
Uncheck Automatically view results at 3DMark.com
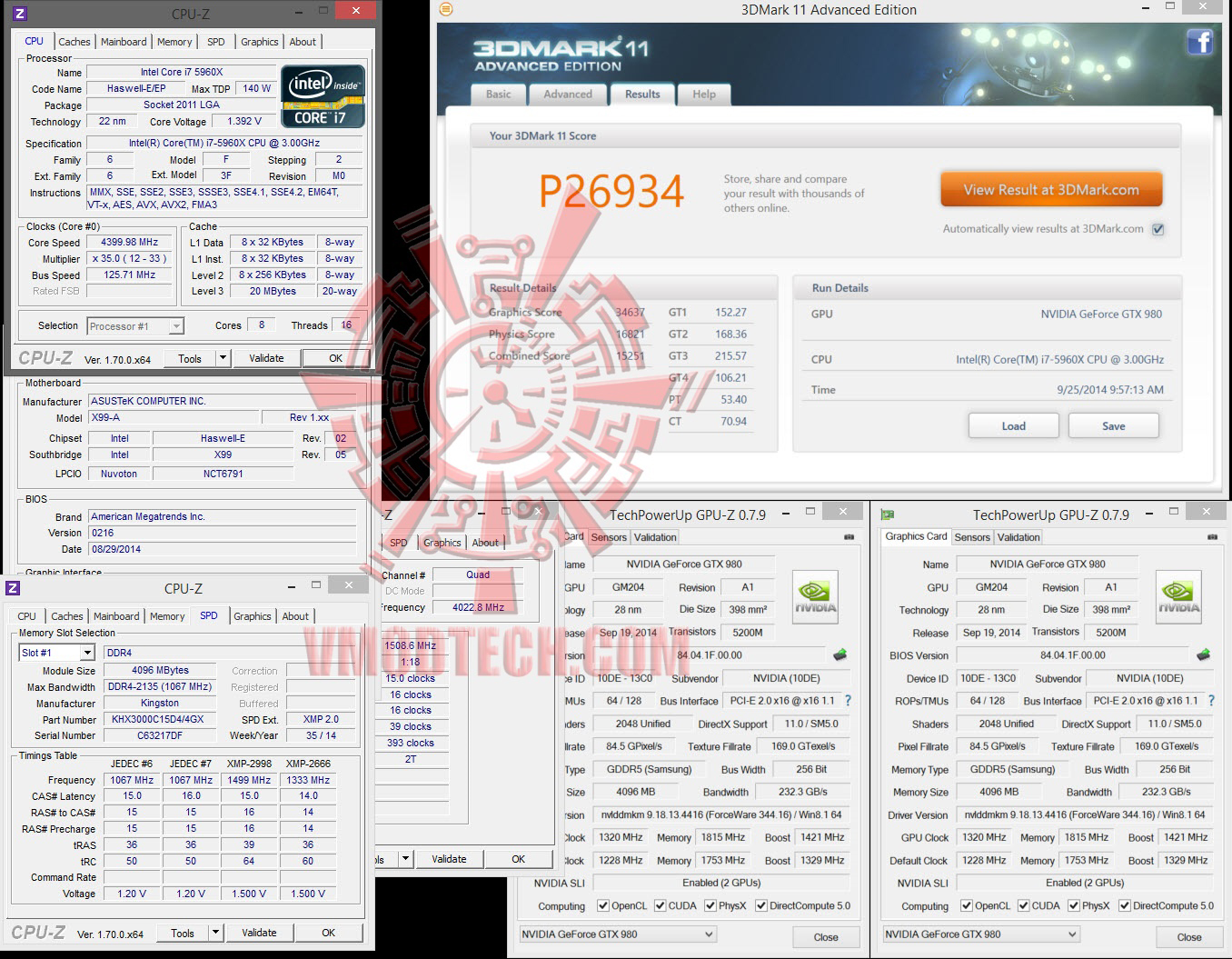point(1157,229)
